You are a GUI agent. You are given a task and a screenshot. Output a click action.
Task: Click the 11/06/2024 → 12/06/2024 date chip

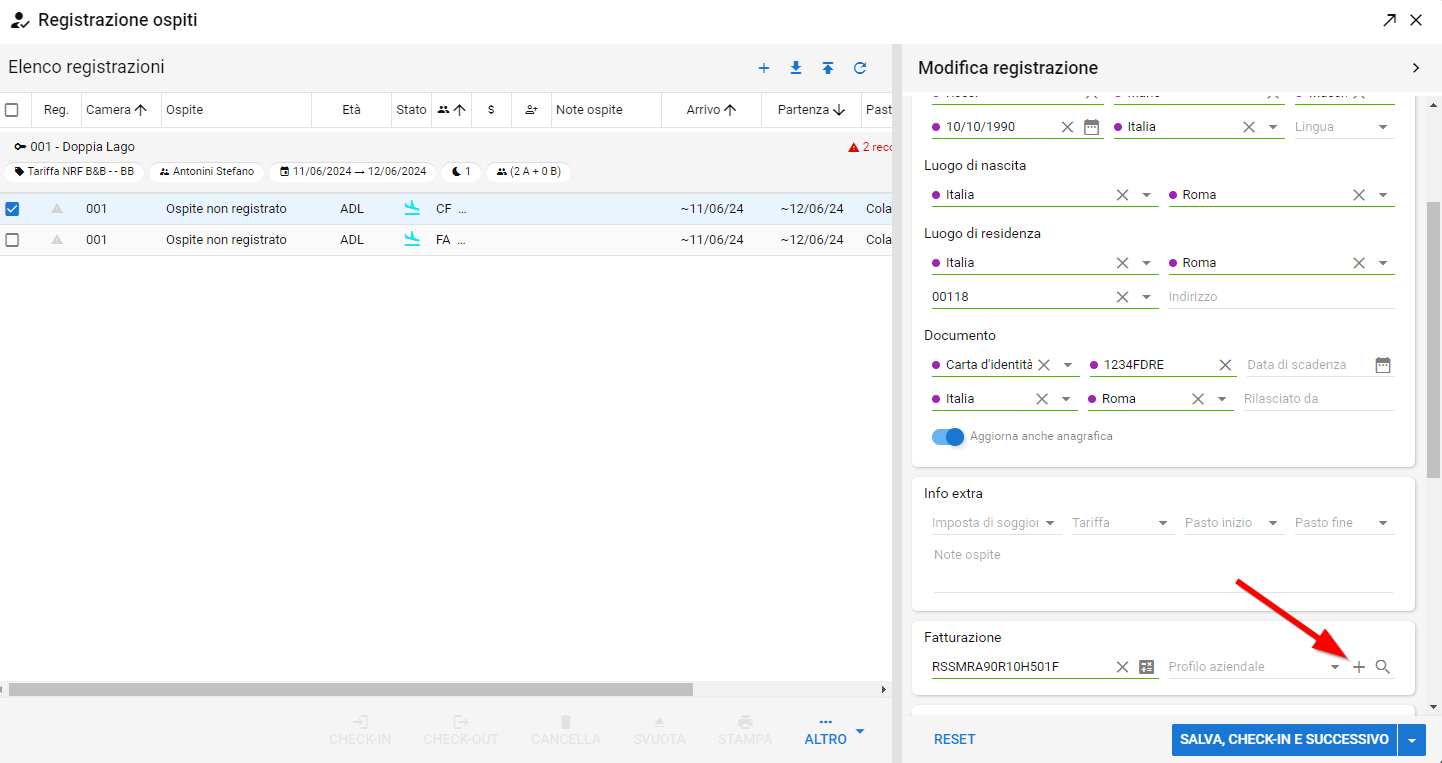point(352,172)
